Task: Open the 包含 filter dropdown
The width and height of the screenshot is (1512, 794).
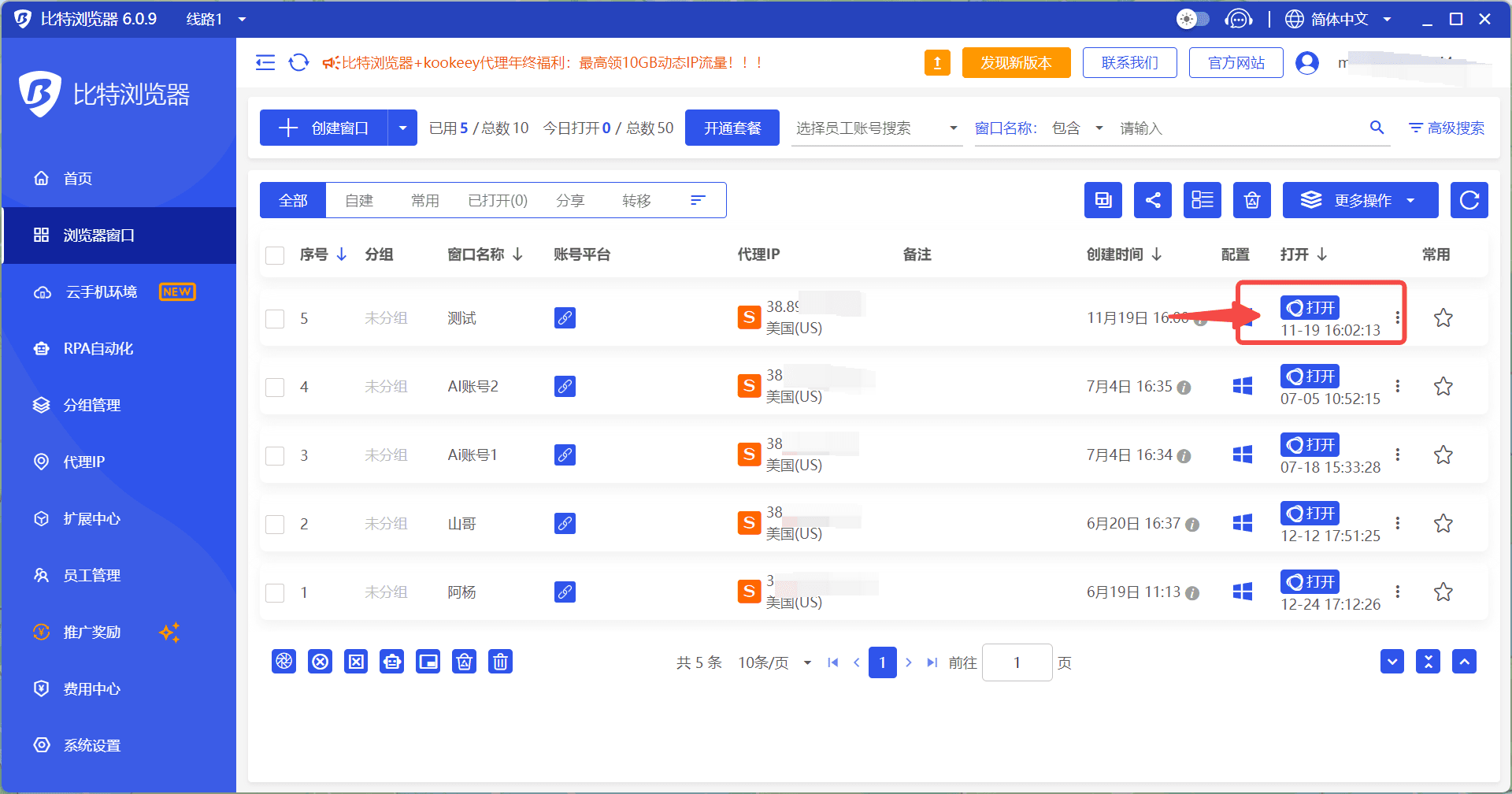Action: pos(1077,128)
